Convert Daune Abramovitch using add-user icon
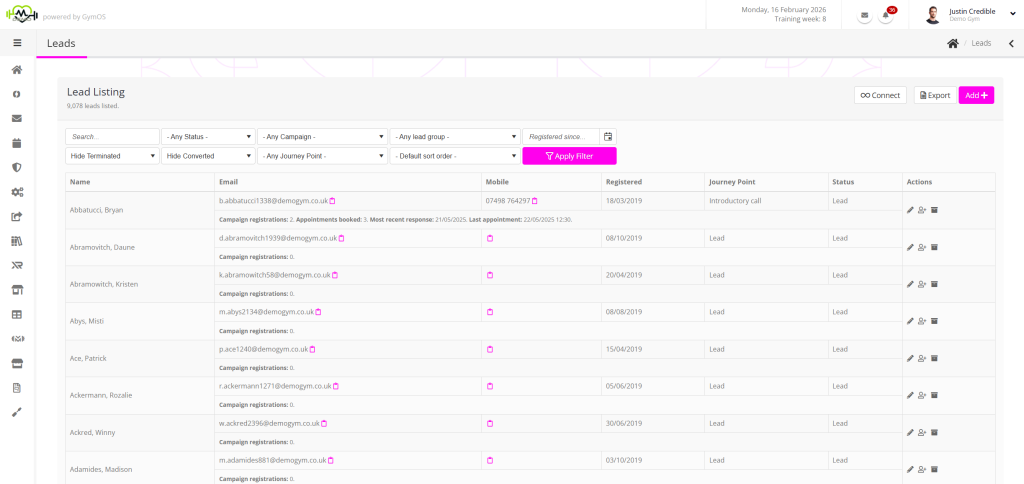1024x484 pixels. 922,247
